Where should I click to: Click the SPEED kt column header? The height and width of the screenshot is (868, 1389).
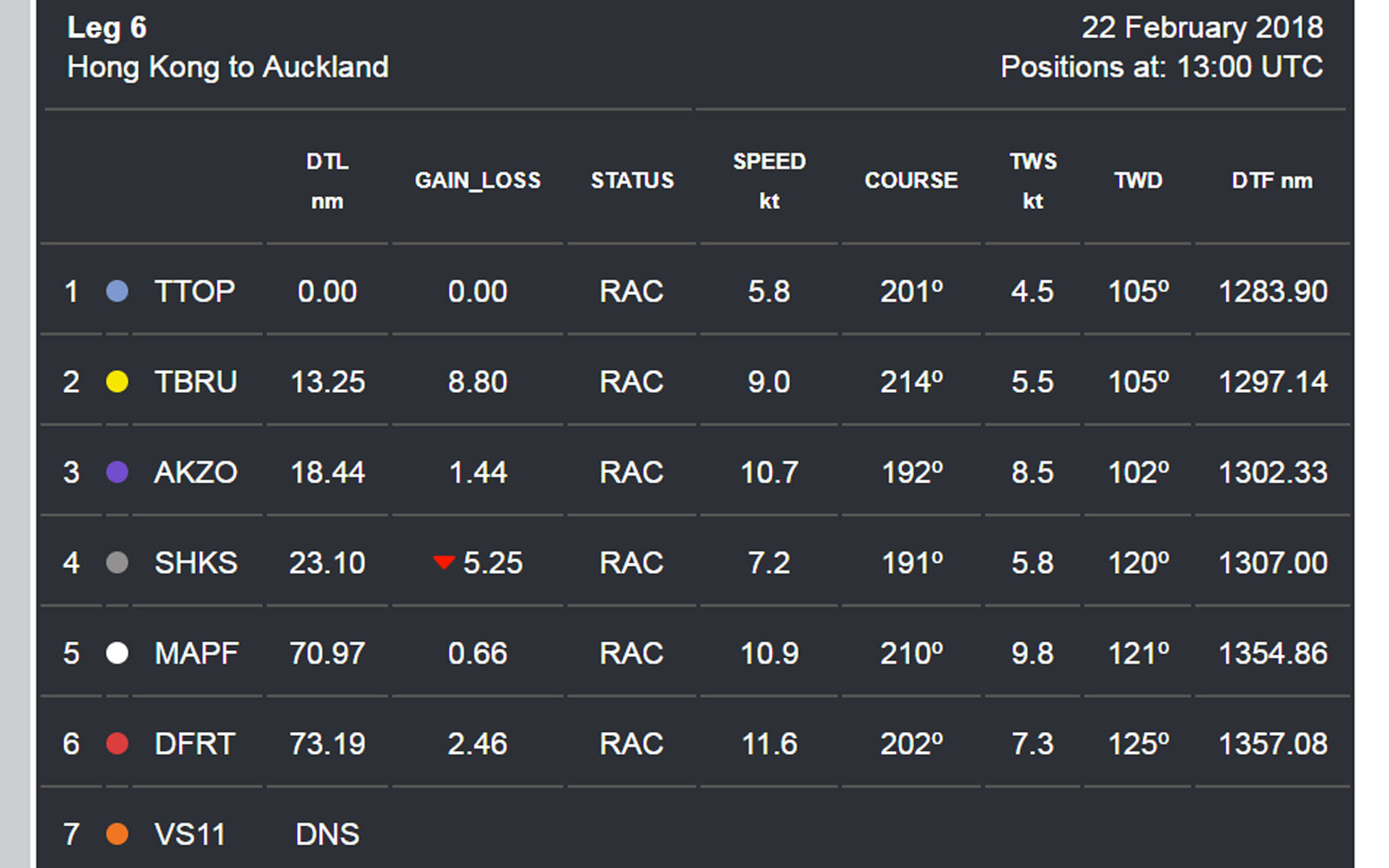(769, 181)
